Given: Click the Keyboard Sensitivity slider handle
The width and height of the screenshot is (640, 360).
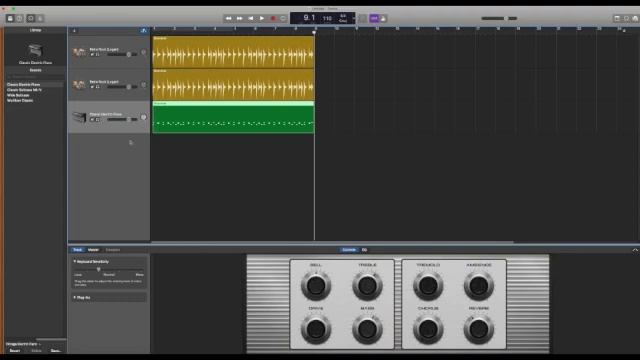Looking at the screenshot, I should [x=98, y=269].
